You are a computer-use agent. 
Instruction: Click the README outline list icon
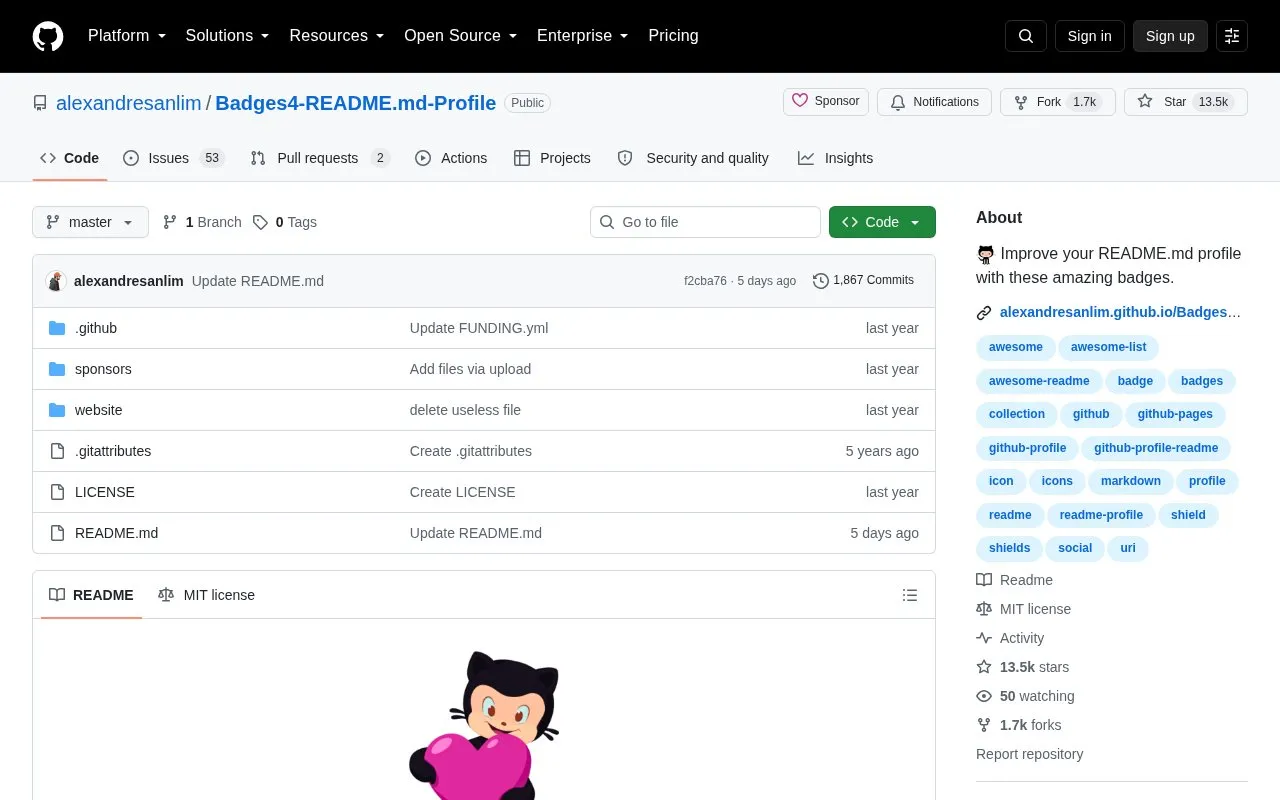pos(910,595)
